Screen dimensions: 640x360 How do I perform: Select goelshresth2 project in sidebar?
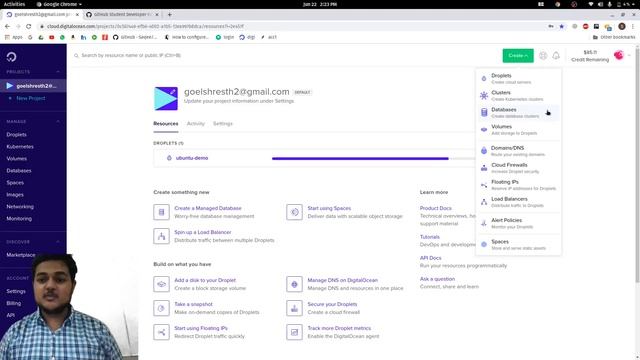33,86
